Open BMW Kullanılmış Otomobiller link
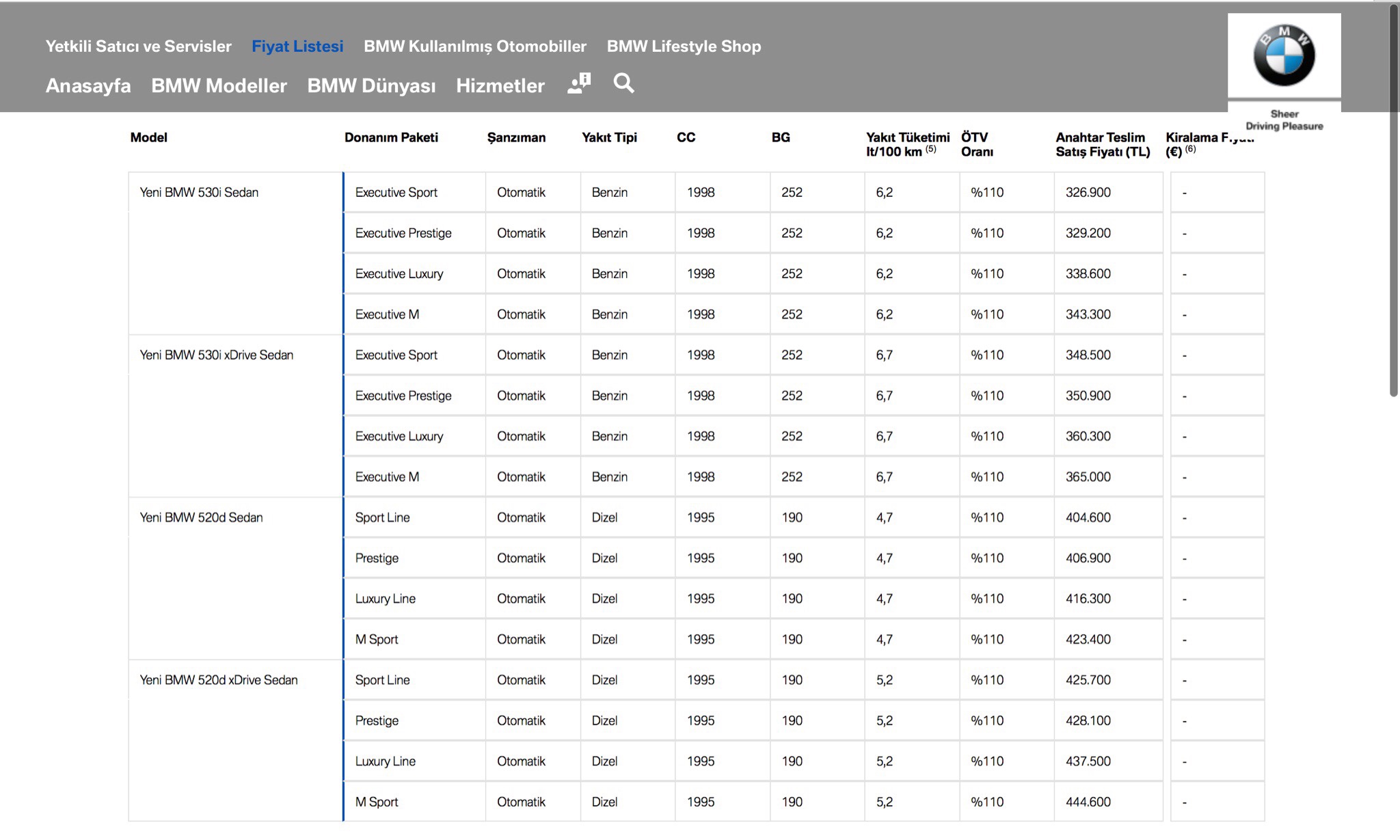 click(475, 46)
